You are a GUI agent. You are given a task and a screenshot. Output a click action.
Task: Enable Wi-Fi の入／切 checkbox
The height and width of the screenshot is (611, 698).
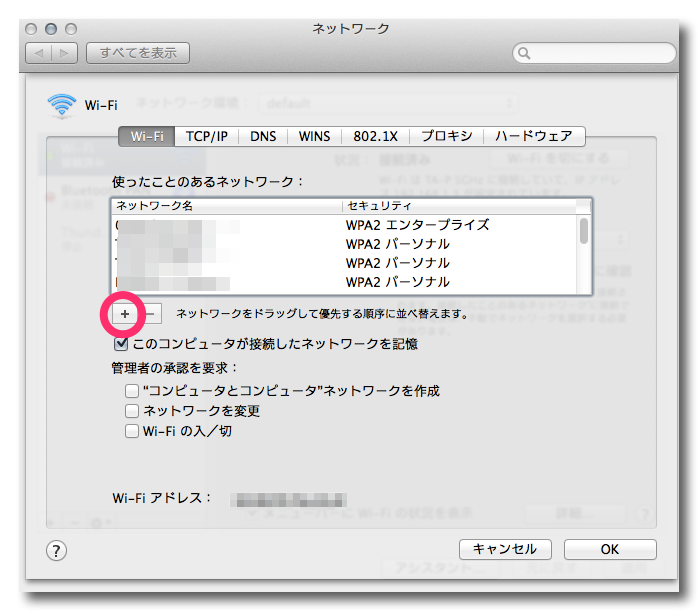coord(132,431)
